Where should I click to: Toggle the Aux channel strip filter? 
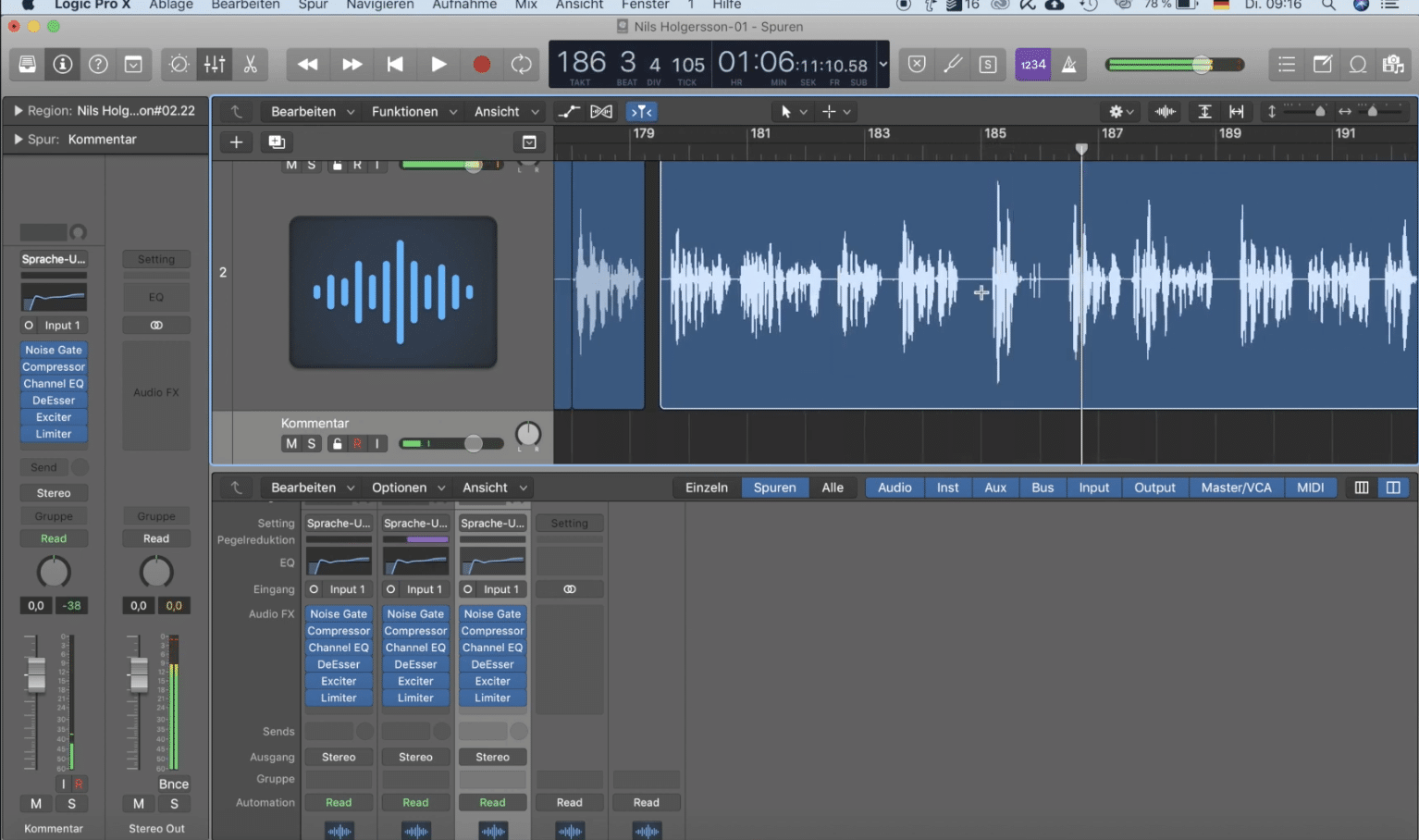click(995, 488)
